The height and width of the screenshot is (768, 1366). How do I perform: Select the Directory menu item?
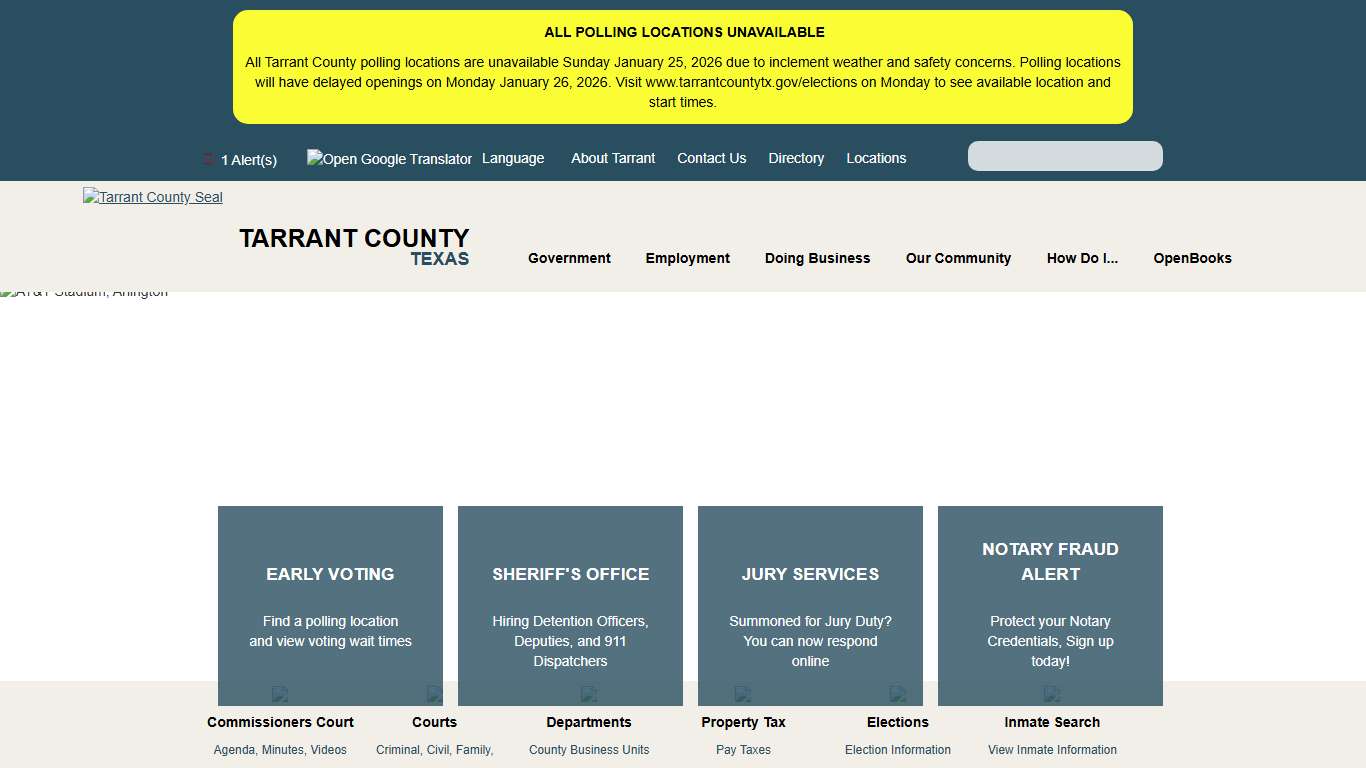[x=796, y=158]
